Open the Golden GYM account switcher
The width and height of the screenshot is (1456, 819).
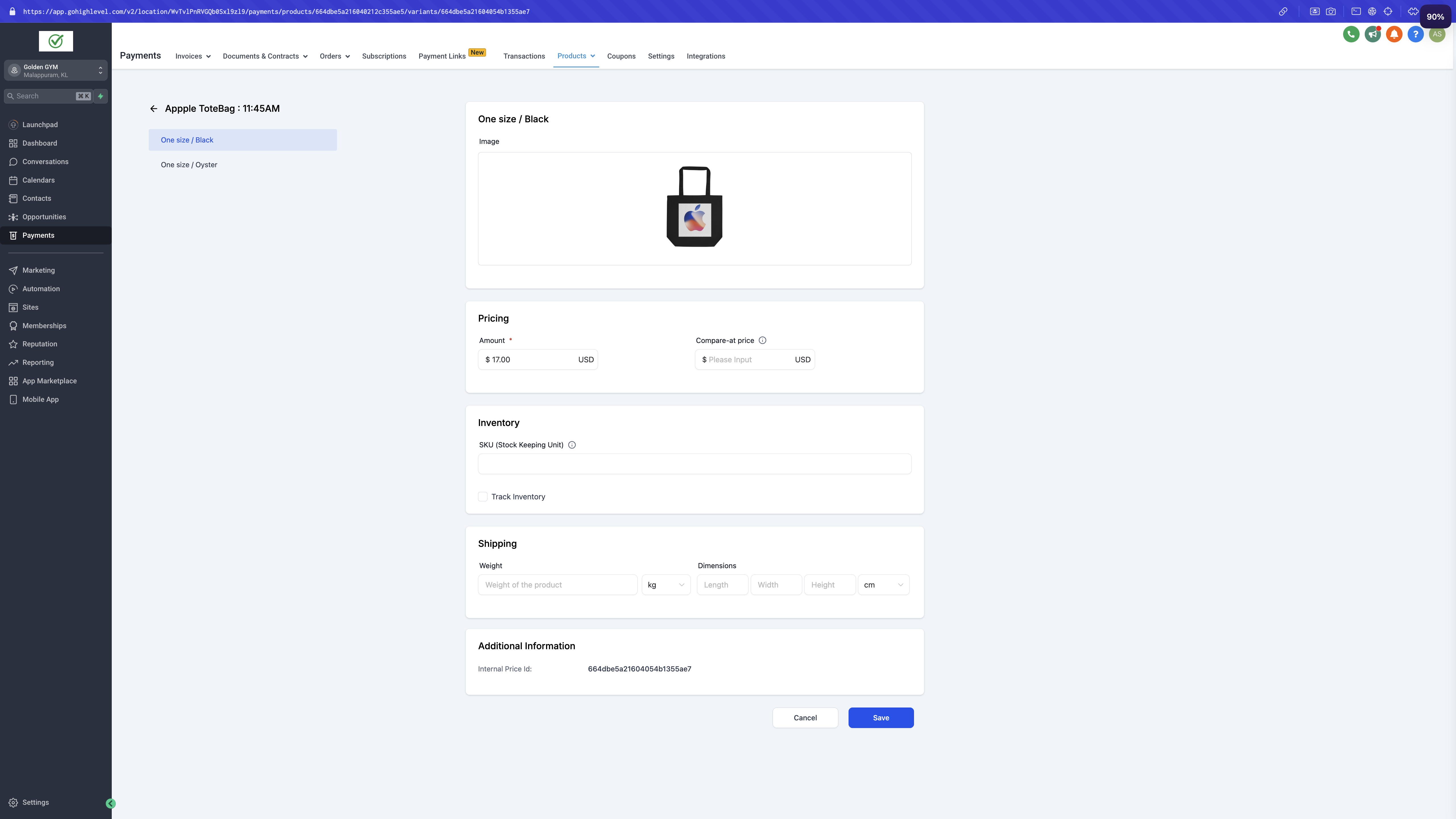pyautogui.click(x=55, y=71)
